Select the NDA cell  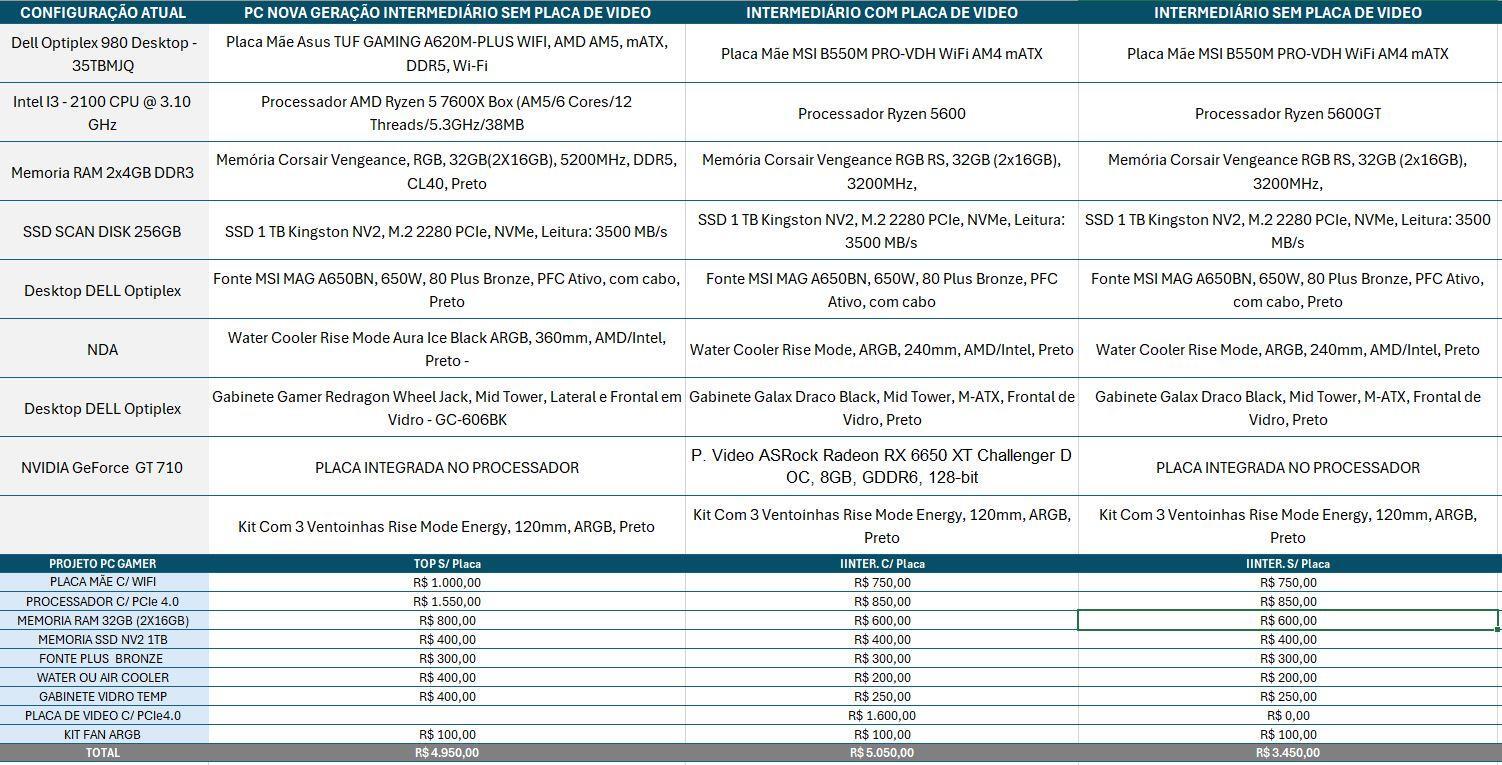pos(104,349)
